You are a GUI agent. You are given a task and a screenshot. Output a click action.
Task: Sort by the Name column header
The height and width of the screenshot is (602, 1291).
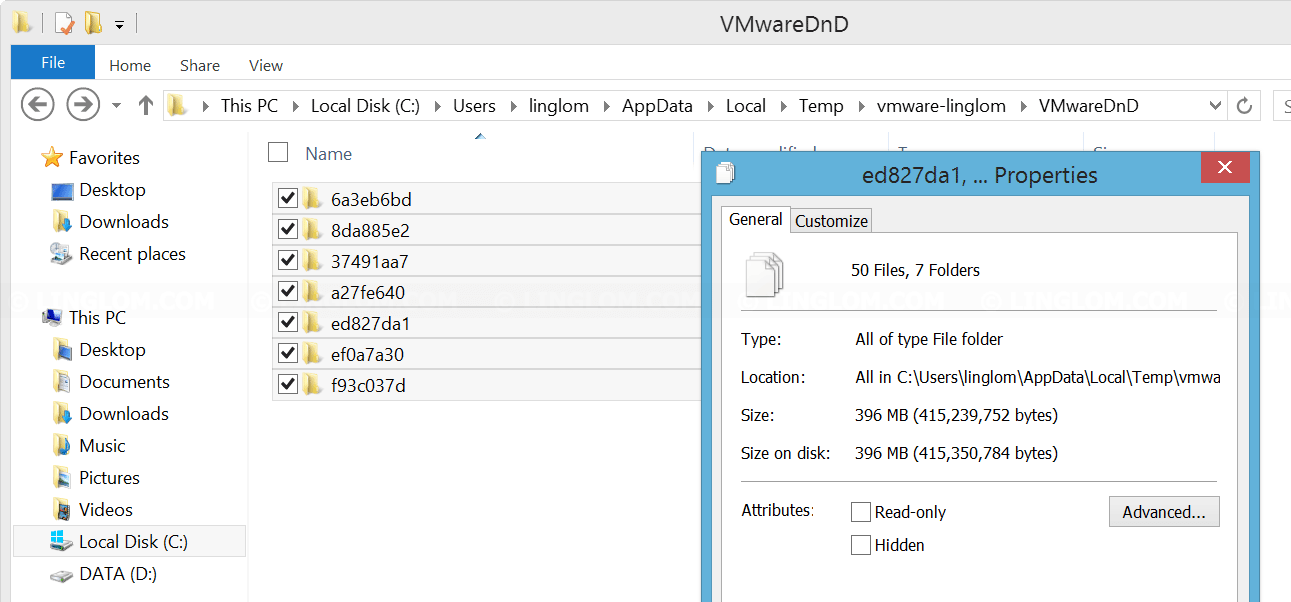pos(329,154)
